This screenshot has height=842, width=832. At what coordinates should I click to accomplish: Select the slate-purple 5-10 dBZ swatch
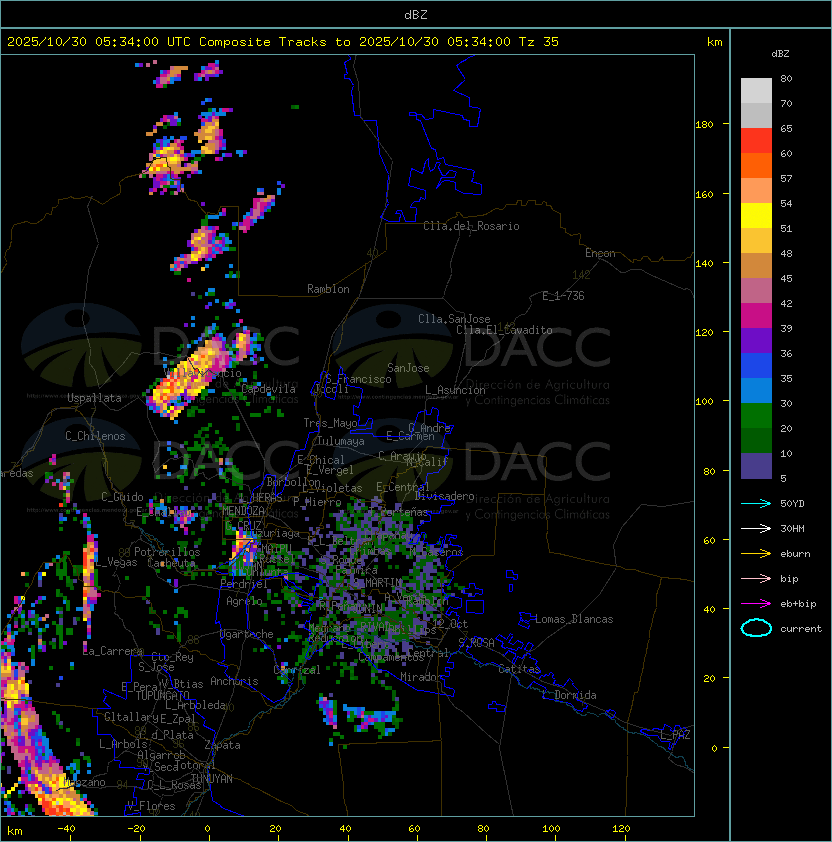756,466
